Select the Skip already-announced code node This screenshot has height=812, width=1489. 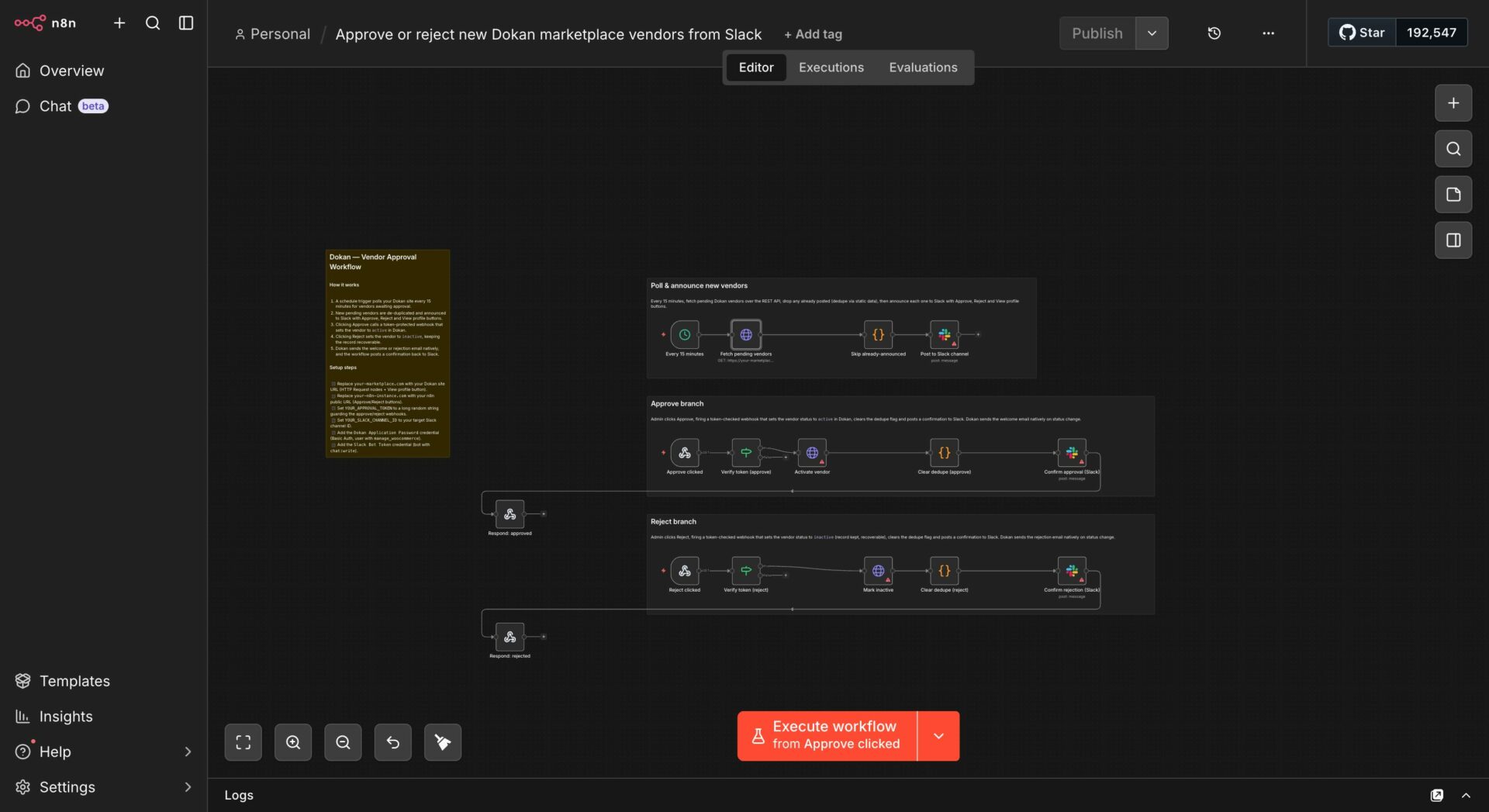tap(878, 335)
